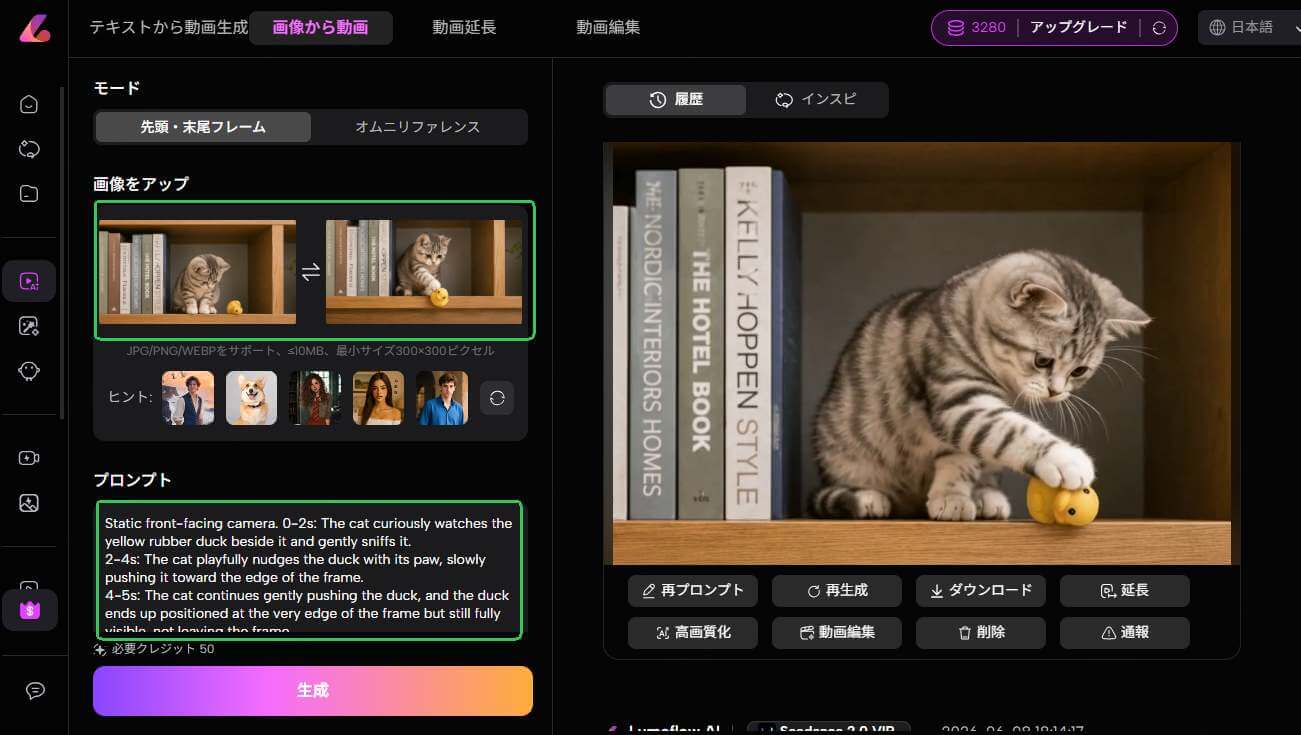Viewport: 1301px width, 735px height.
Task: Switch to the 履歴 tab
Action: coord(676,100)
